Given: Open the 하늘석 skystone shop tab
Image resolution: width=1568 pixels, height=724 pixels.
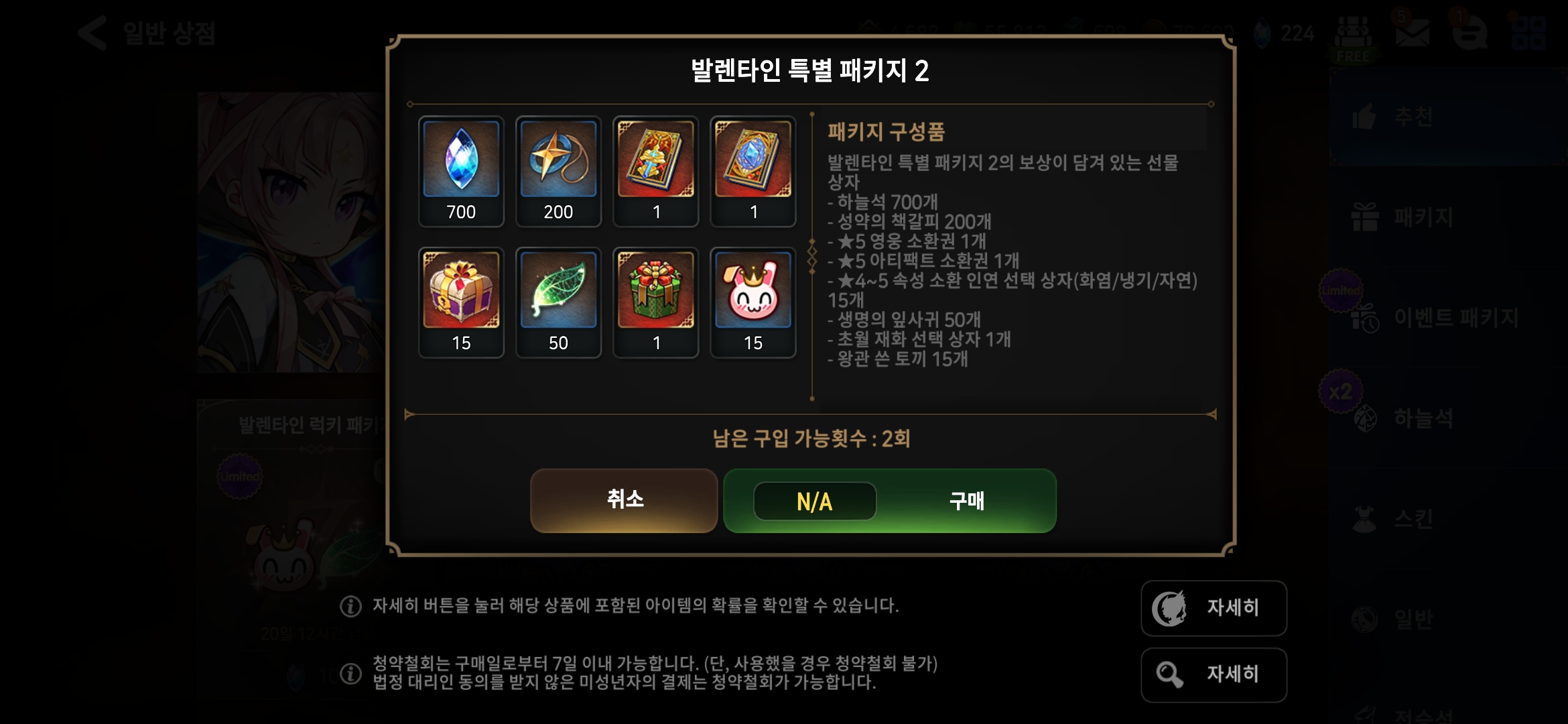Looking at the screenshot, I should [x=1447, y=418].
